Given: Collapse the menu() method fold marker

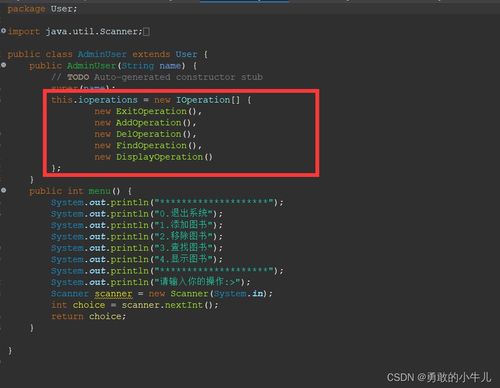Looking at the screenshot, I should (x=3, y=190).
